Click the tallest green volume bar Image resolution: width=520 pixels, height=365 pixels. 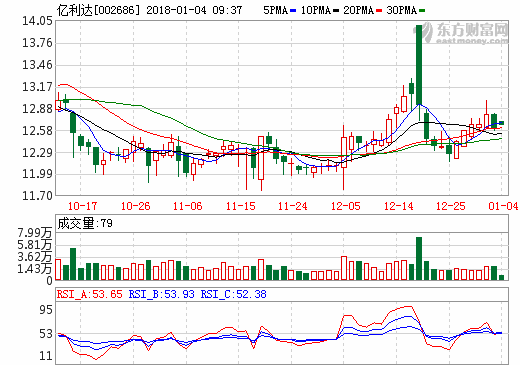coord(419,258)
